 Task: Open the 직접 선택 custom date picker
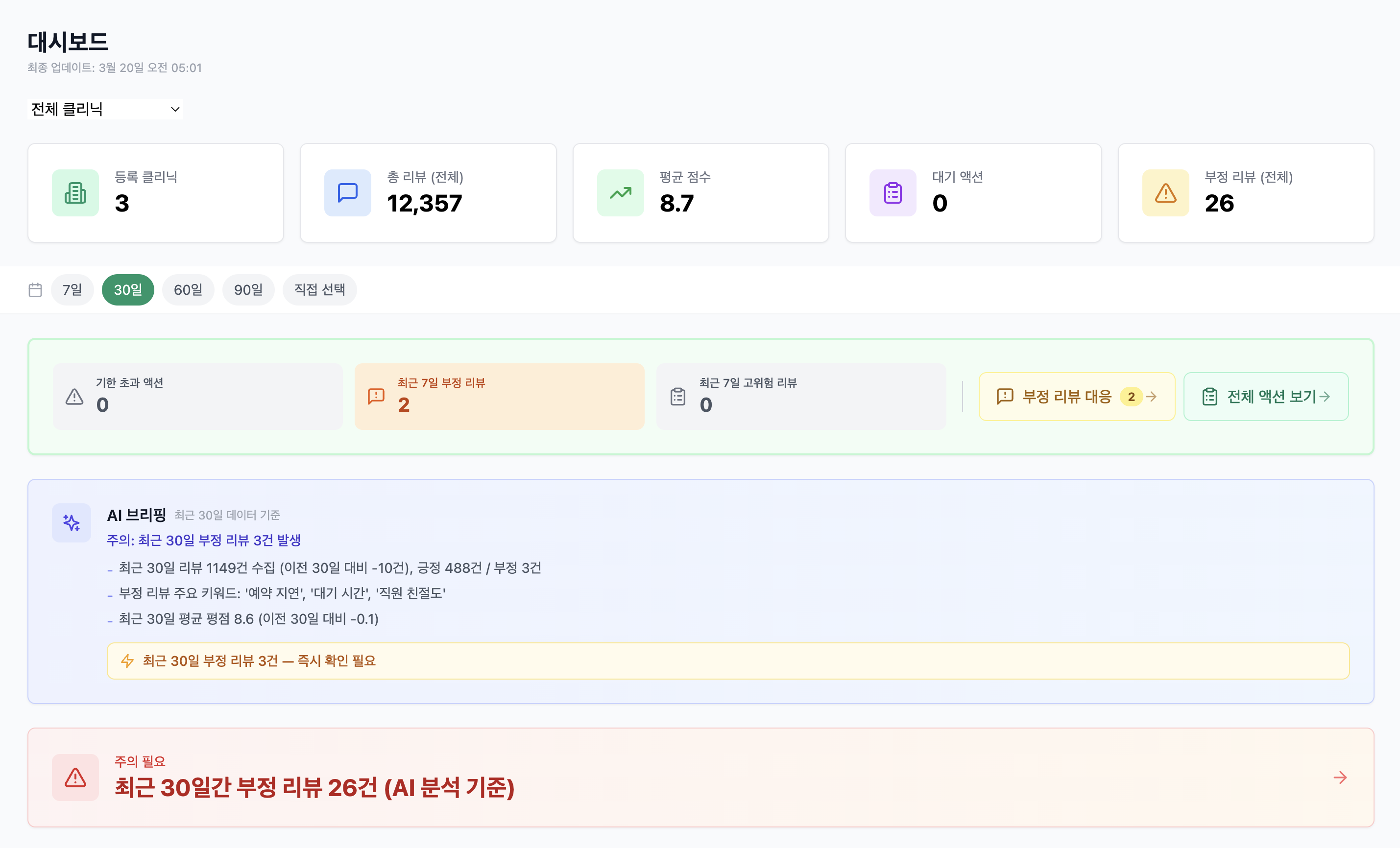coord(319,290)
